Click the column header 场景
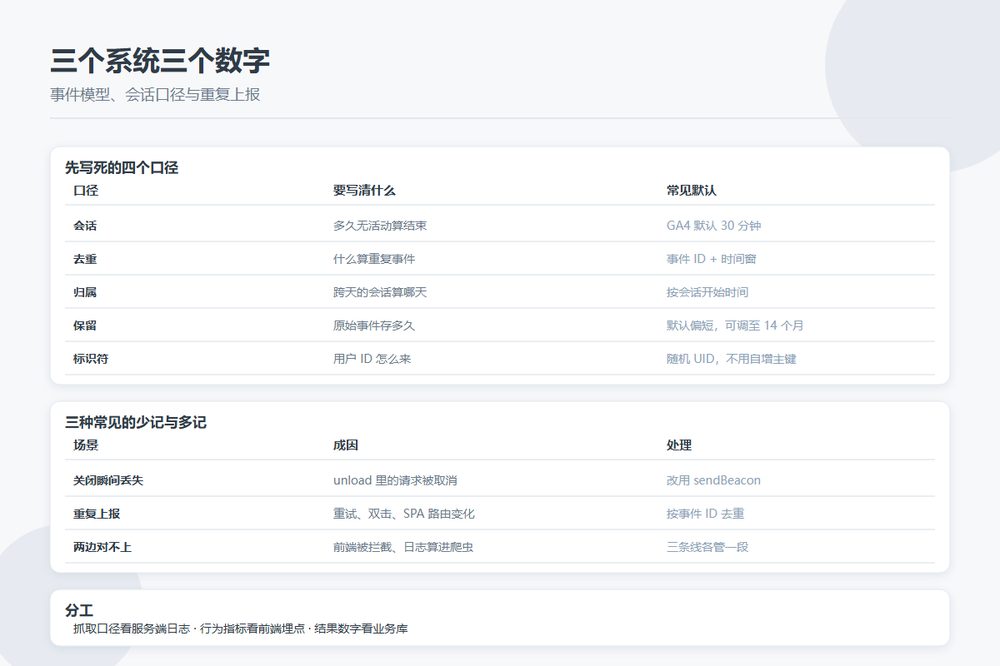Viewport: 1000px width, 666px height. 85,445
